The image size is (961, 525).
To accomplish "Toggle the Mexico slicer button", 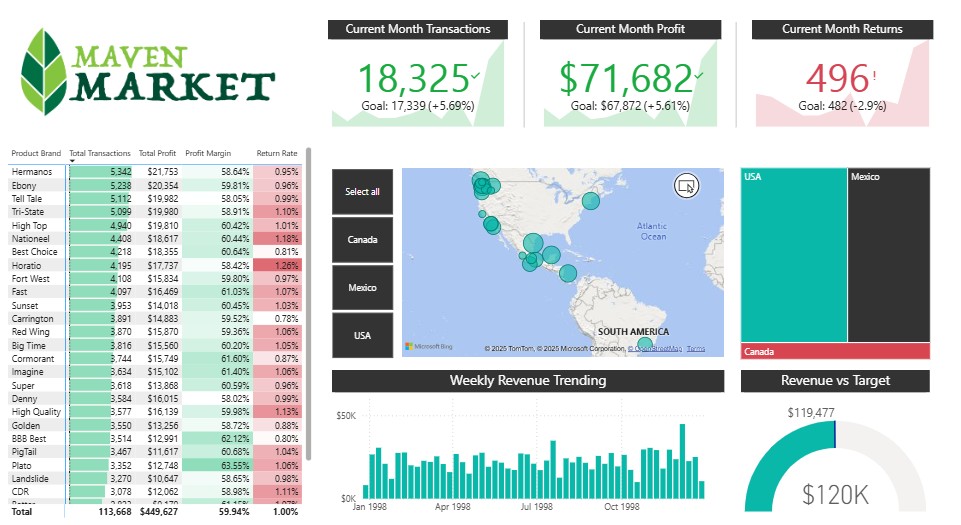I will [362, 288].
